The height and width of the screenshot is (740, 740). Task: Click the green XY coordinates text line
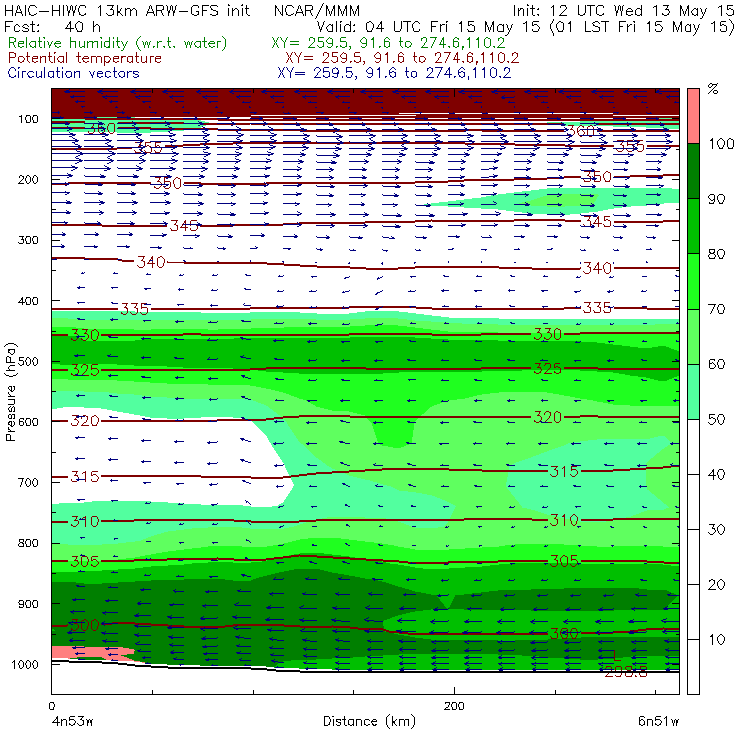pyautogui.click(x=388, y=43)
